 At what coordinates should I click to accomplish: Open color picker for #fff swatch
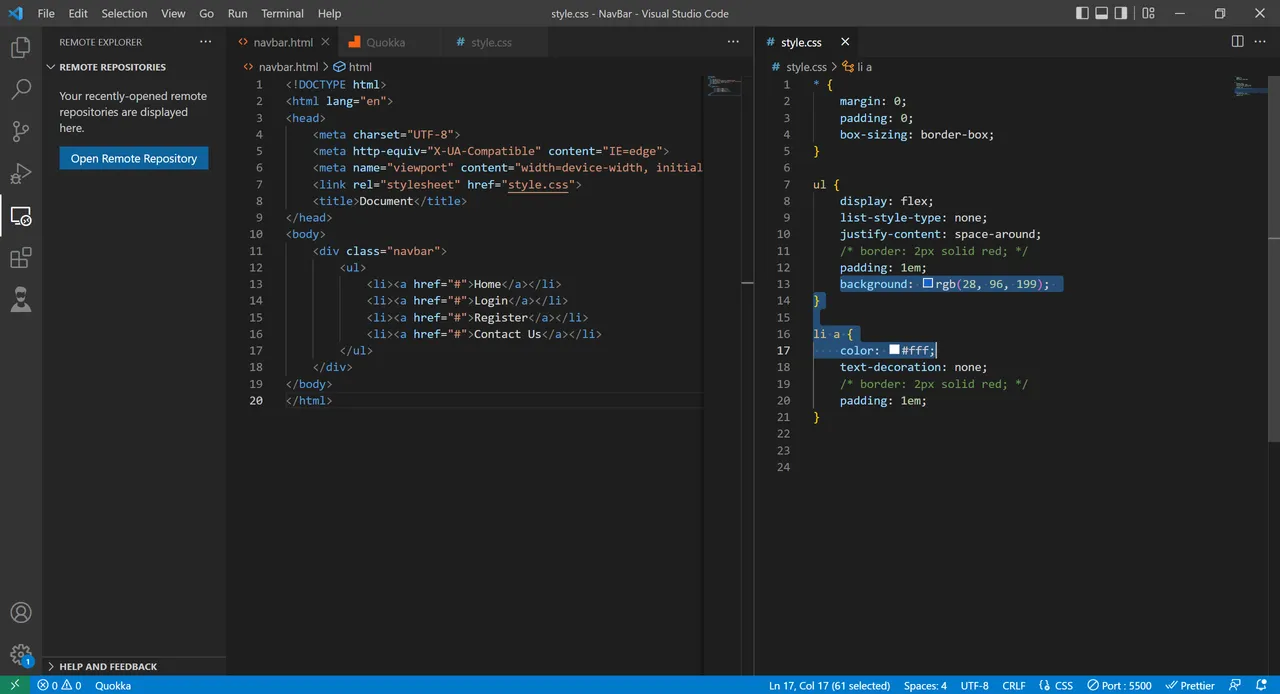point(894,350)
